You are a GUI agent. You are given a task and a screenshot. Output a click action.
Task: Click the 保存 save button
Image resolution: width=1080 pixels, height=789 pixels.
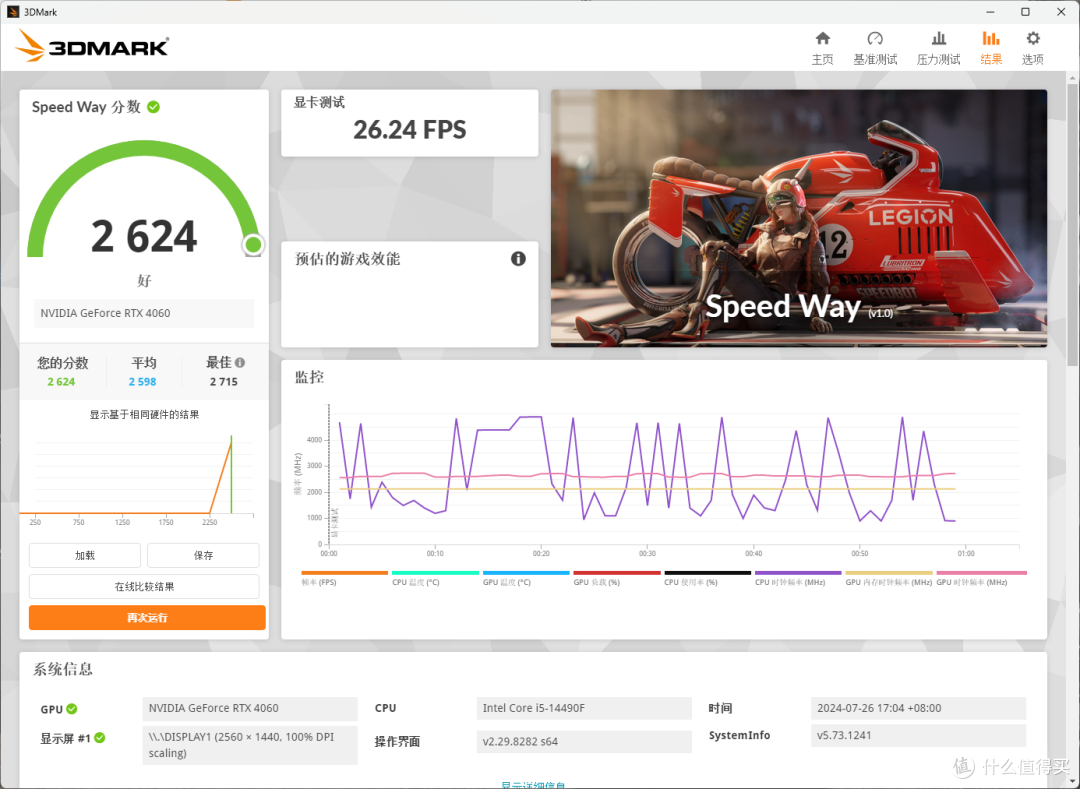point(203,555)
